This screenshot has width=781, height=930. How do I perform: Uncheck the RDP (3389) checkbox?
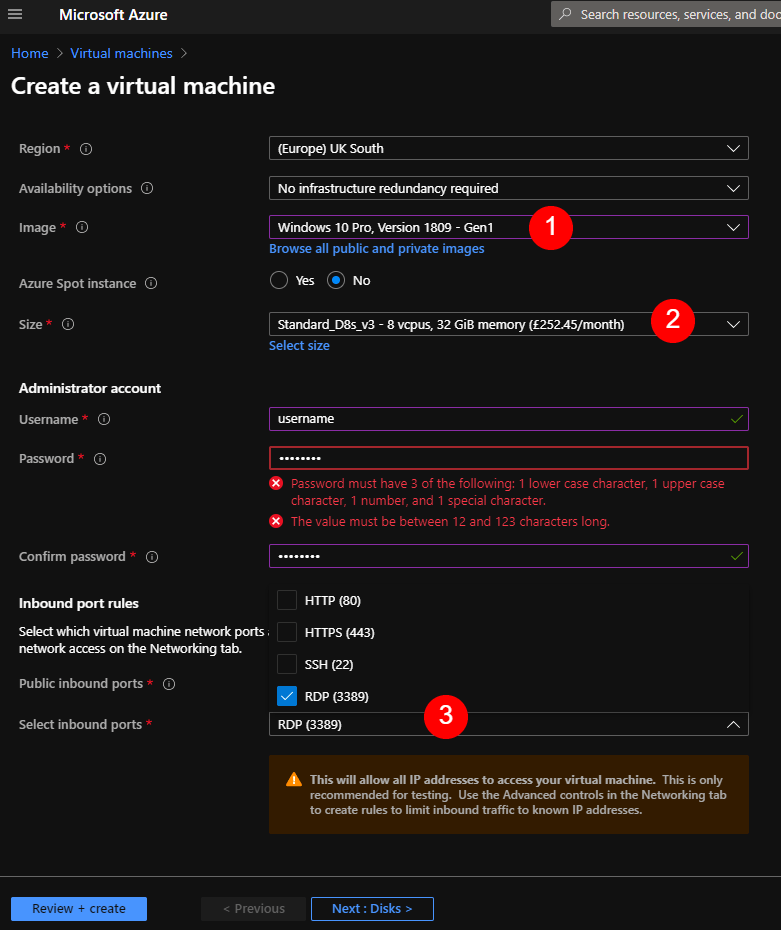tap(287, 696)
